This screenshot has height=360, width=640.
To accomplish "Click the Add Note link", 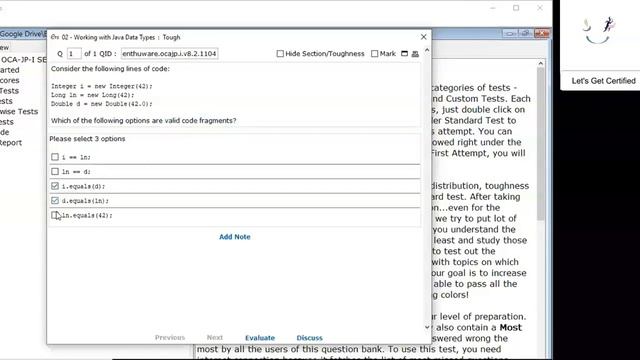I will pos(235,237).
